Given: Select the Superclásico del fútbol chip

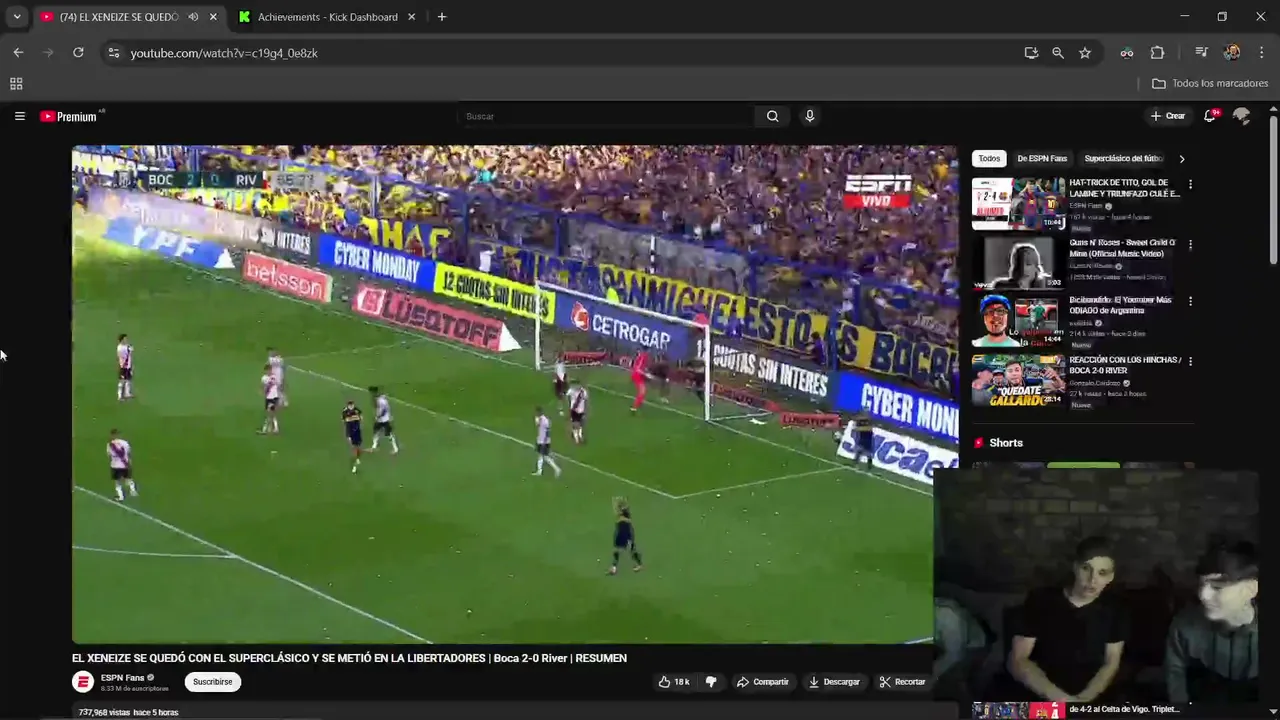Looking at the screenshot, I should (x=1123, y=158).
